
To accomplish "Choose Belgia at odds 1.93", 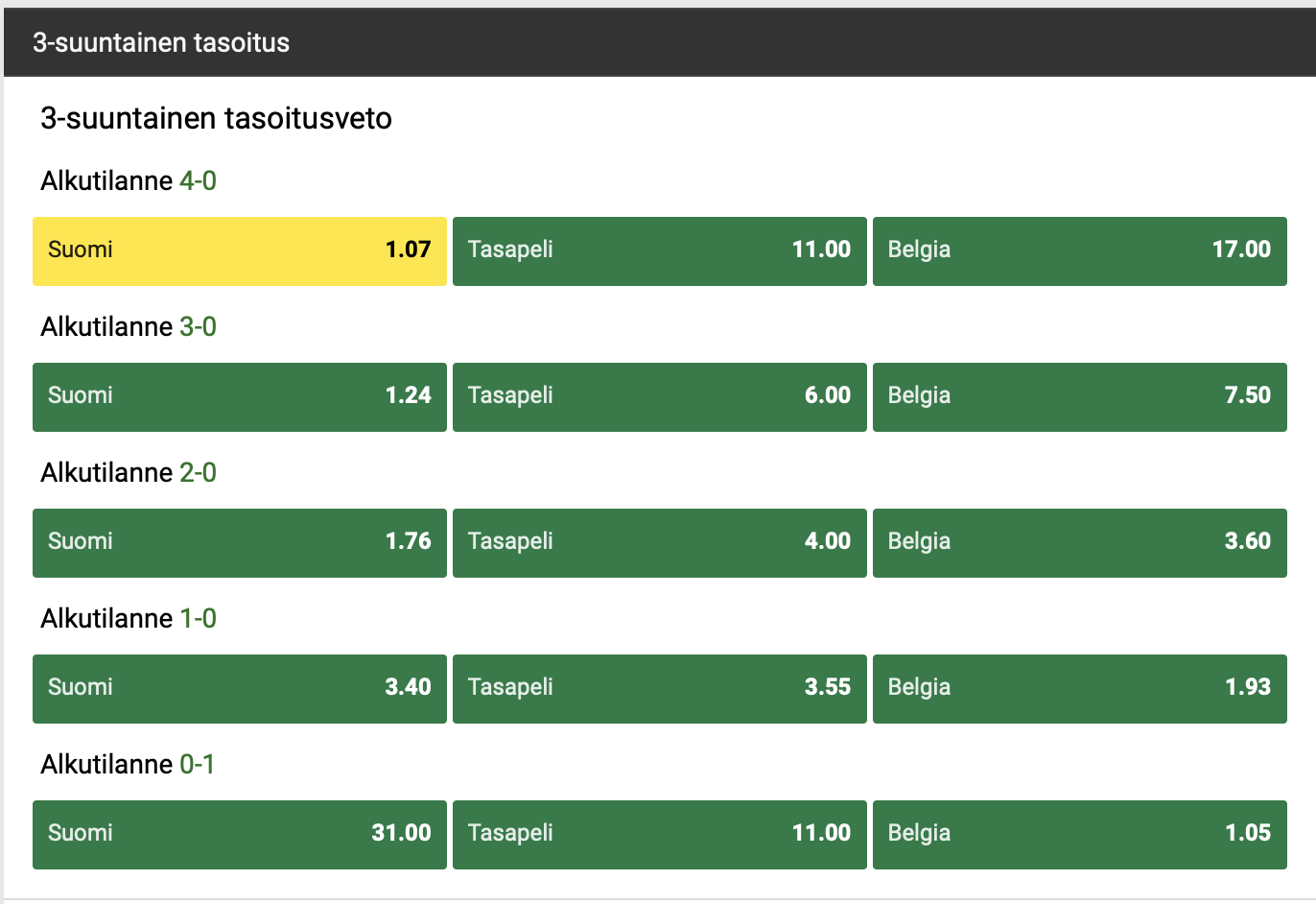I will click(x=1080, y=689).
